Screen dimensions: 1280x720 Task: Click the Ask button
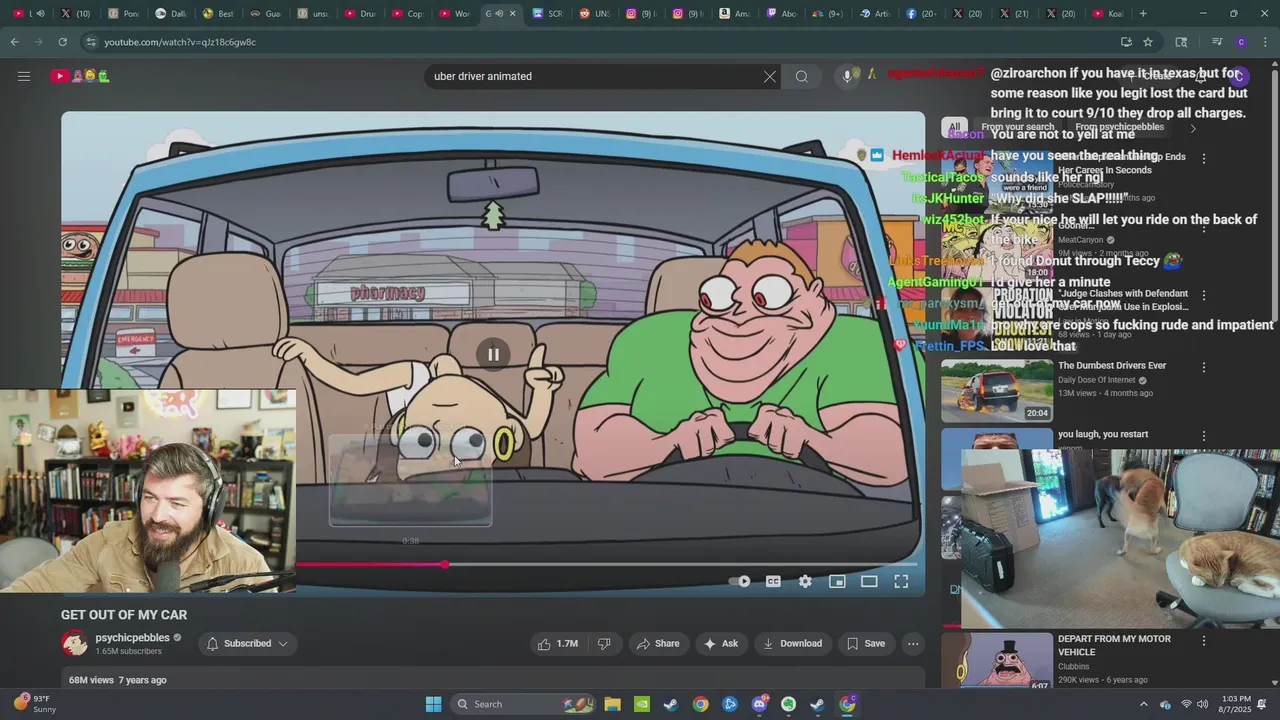click(721, 644)
